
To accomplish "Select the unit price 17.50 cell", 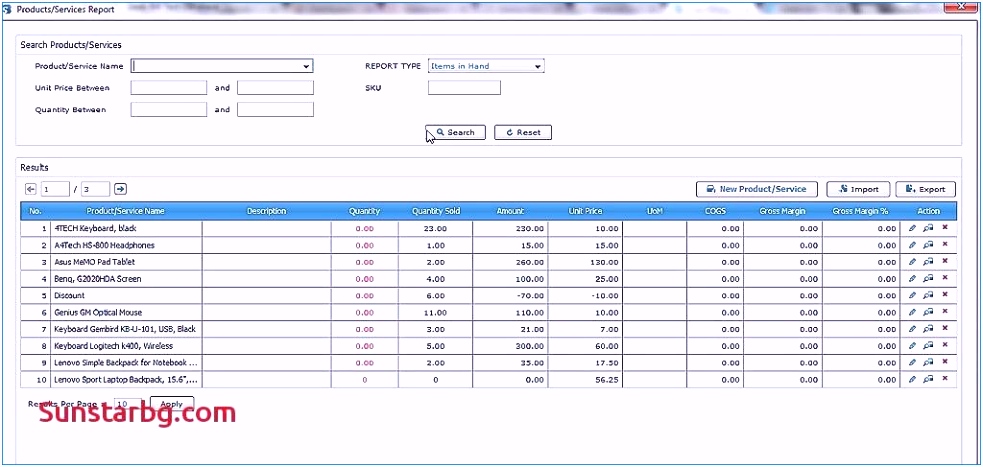I will [585, 362].
